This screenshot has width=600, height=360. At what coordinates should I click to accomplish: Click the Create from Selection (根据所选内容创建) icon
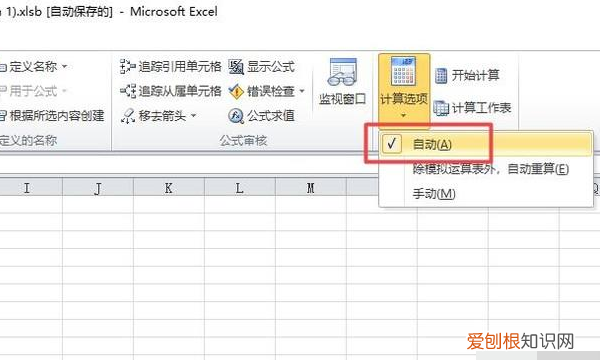click(3, 116)
